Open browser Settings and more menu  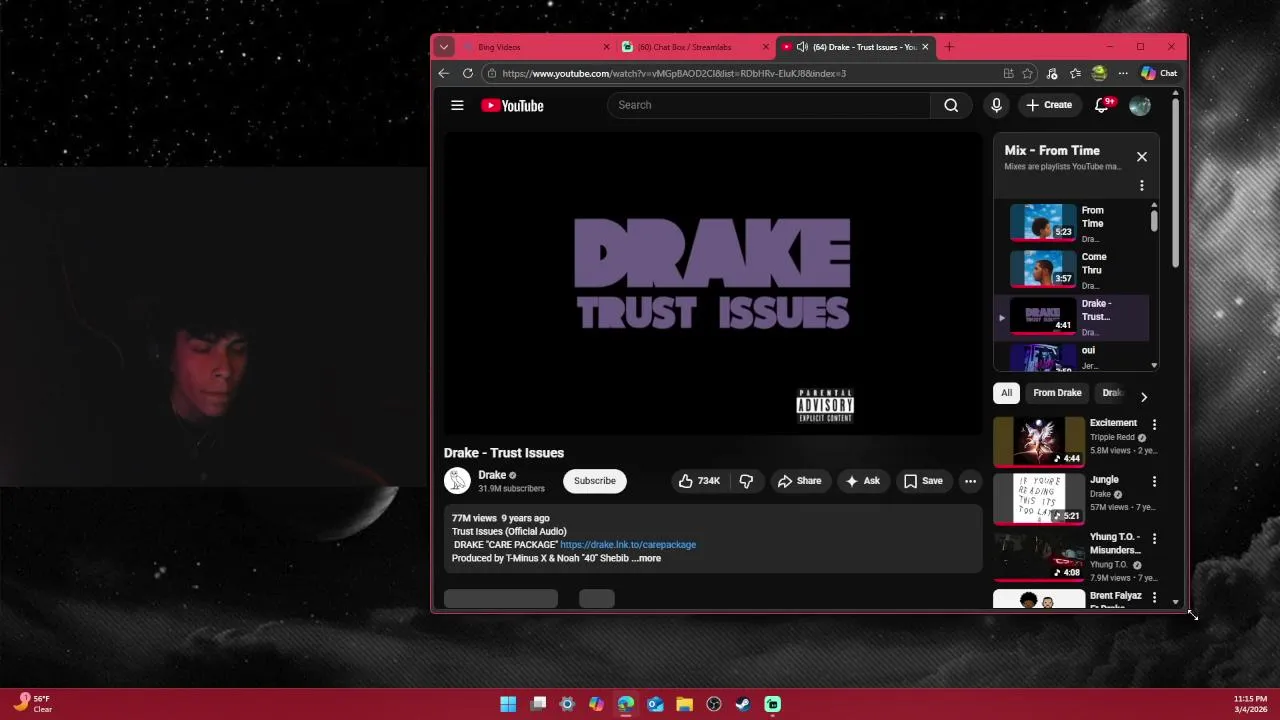(x=1123, y=73)
